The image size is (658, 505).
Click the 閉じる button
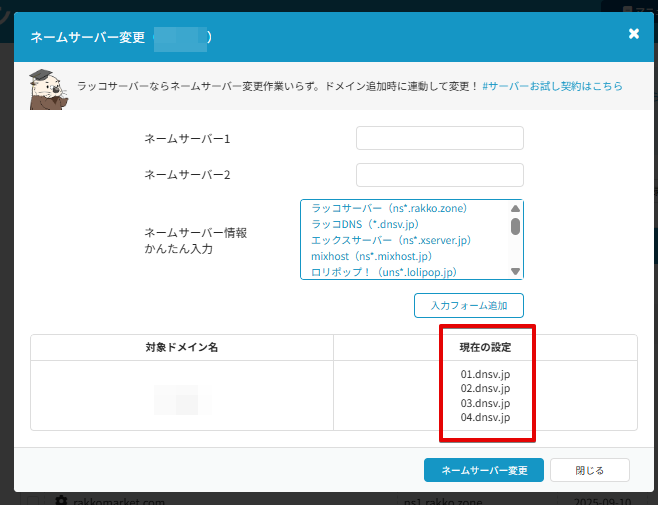click(x=590, y=470)
